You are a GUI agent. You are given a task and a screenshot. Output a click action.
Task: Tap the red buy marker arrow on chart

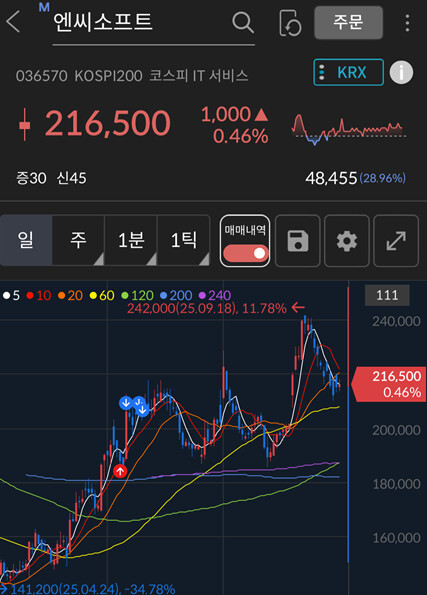click(x=120, y=471)
